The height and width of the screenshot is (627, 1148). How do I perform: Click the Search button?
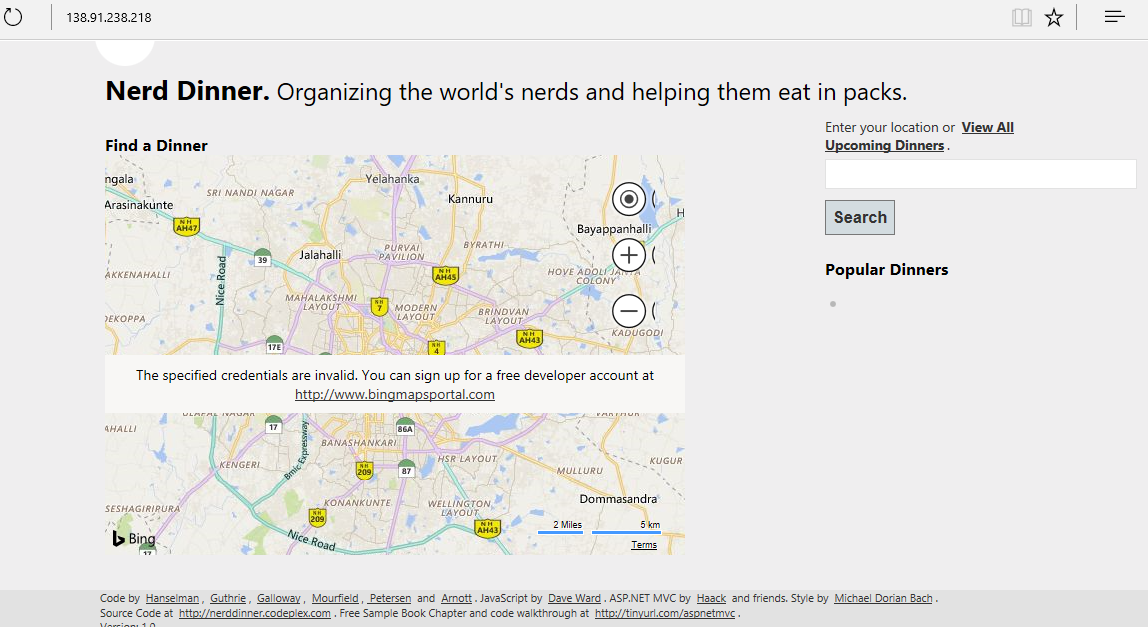click(860, 218)
